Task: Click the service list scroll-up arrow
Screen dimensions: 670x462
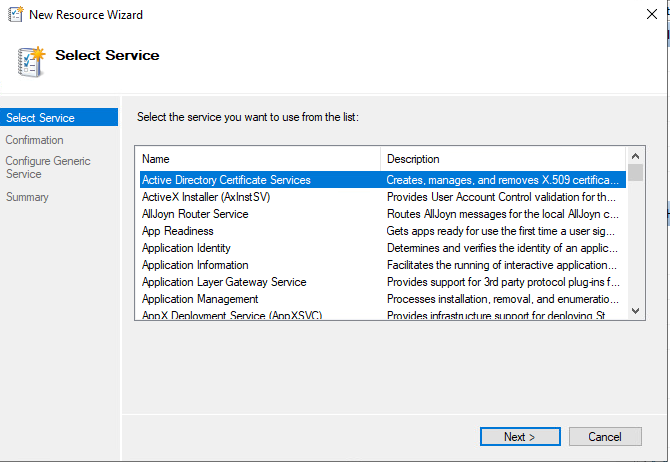Action: (x=635, y=156)
